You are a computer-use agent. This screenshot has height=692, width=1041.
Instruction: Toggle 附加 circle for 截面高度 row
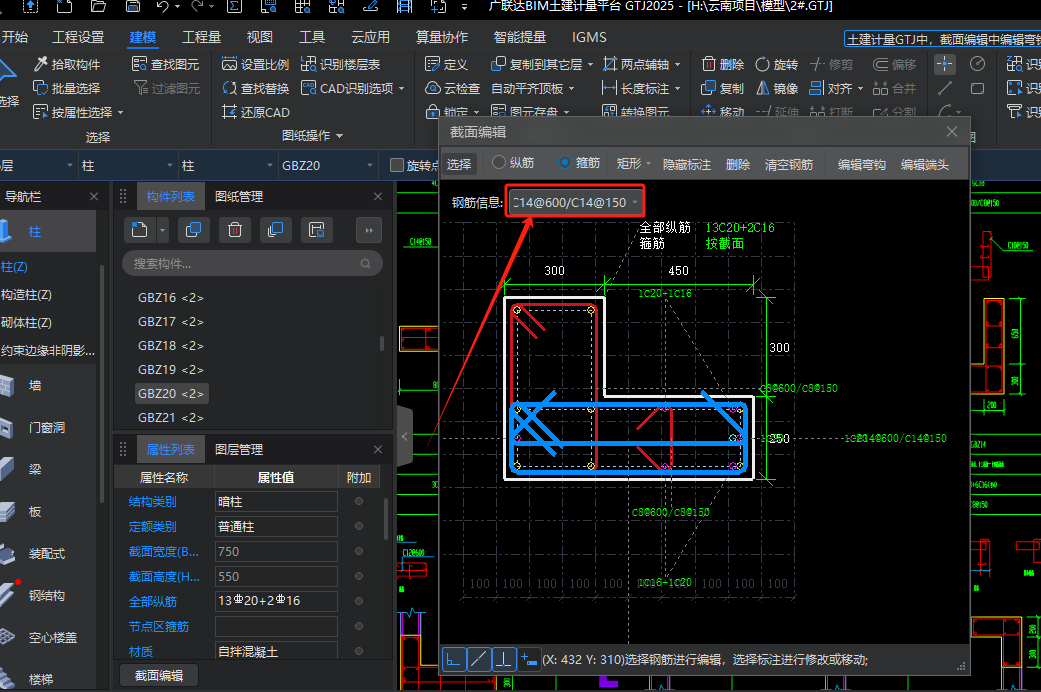tap(359, 576)
